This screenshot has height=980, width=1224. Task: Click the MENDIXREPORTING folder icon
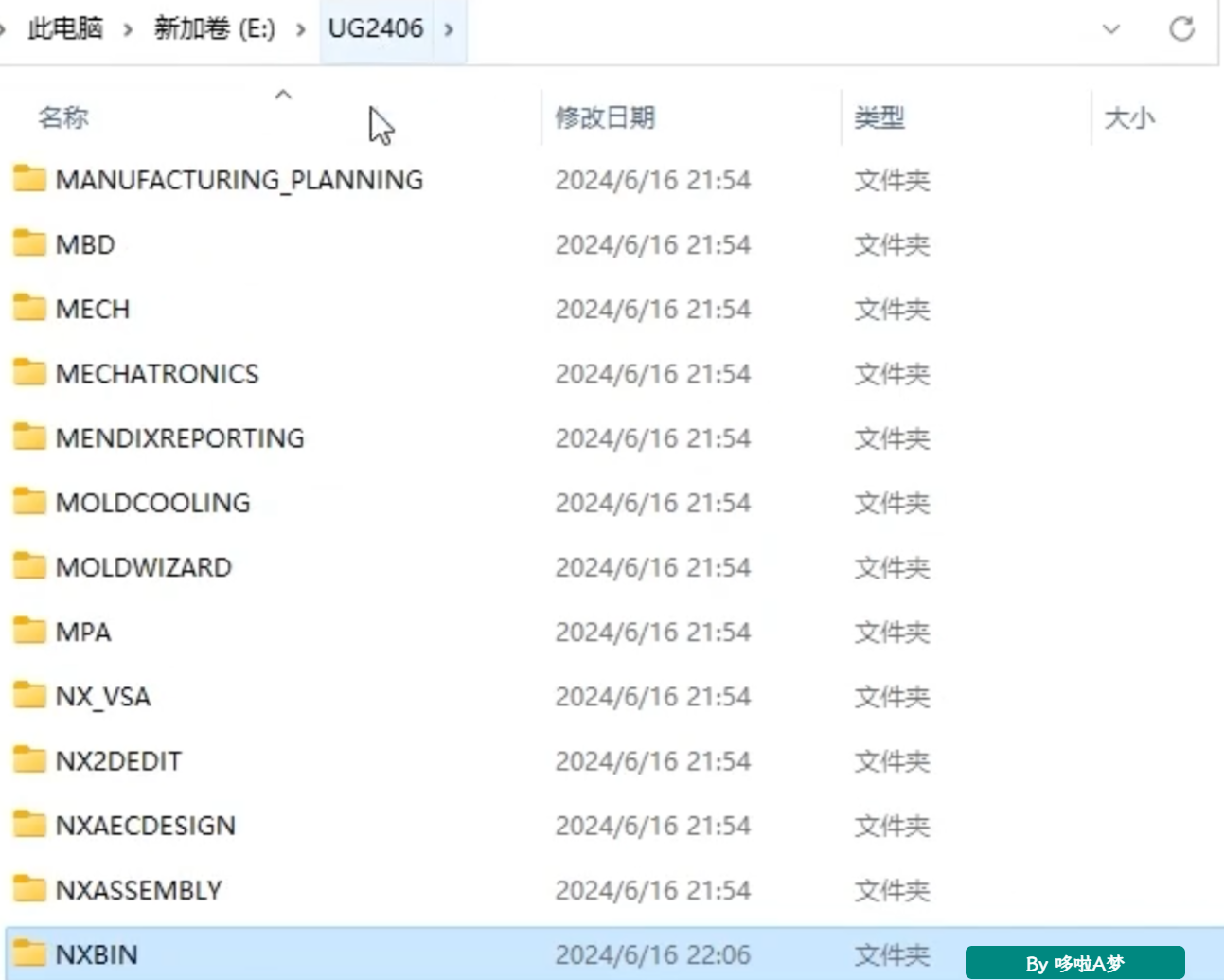pos(29,437)
